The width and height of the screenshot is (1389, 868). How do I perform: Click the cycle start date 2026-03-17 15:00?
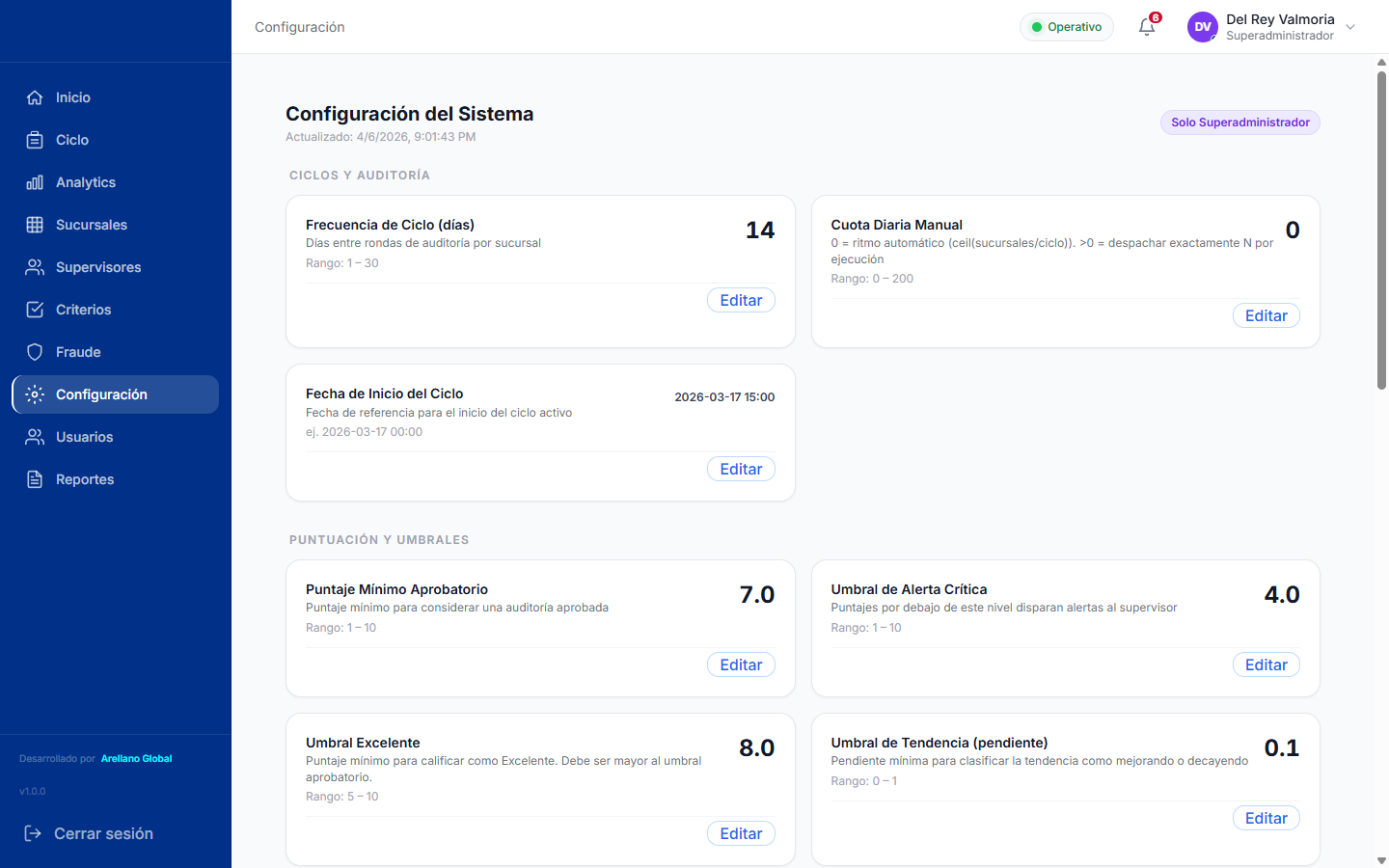click(724, 397)
